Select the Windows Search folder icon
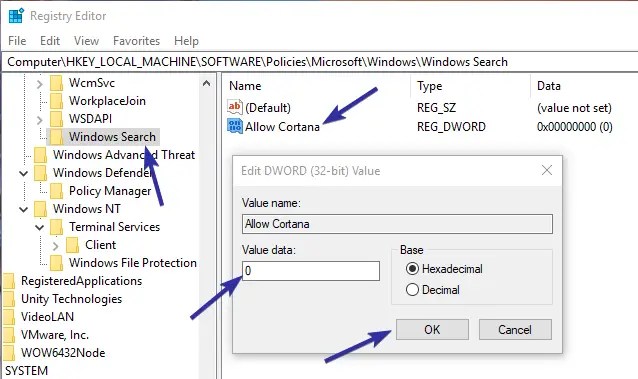Viewport: 638px width, 379px height. pyautogui.click(x=57, y=137)
